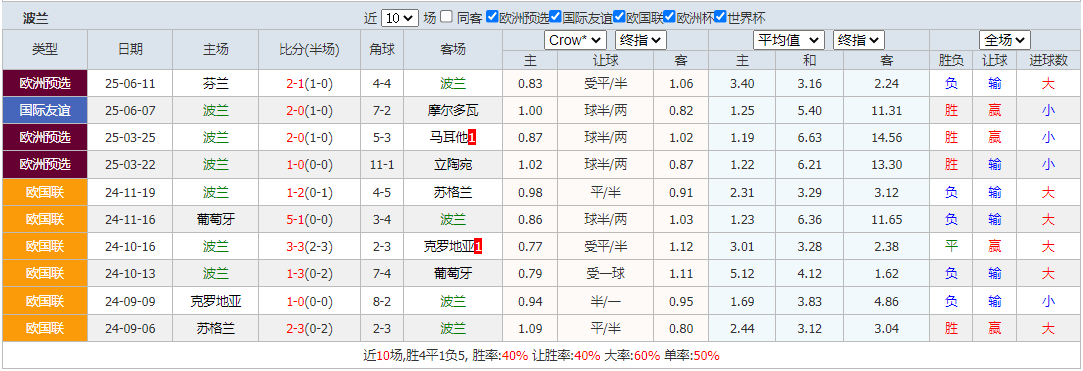Screen dimensions: 1083x371
Task: Click the red card badge beside 马耳他
Action: pos(472,138)
